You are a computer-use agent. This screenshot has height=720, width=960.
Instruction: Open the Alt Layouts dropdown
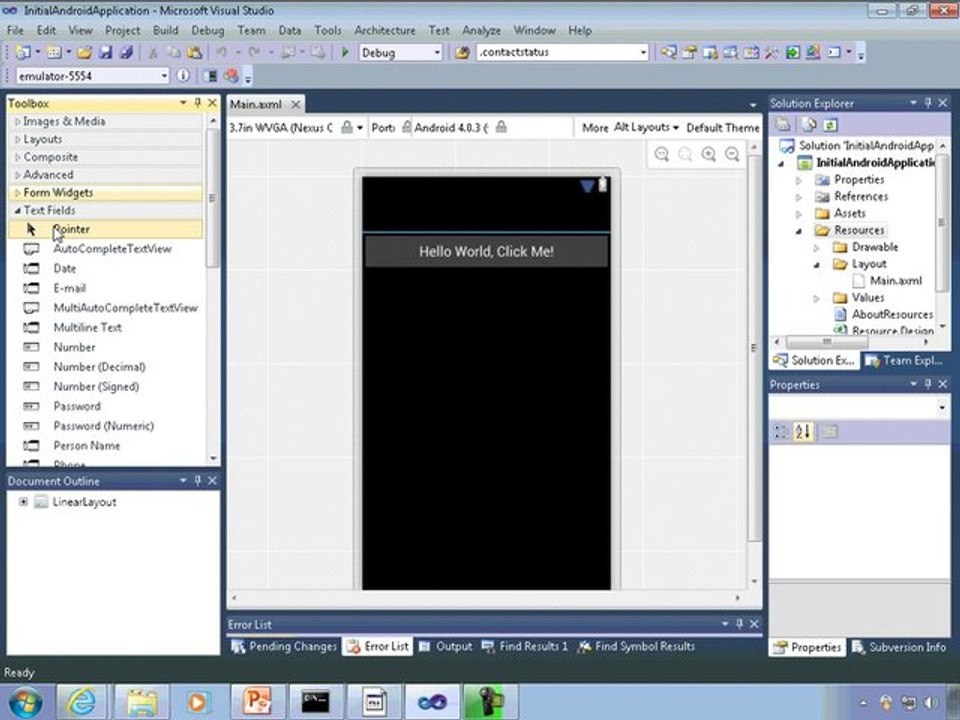[647, 127]
